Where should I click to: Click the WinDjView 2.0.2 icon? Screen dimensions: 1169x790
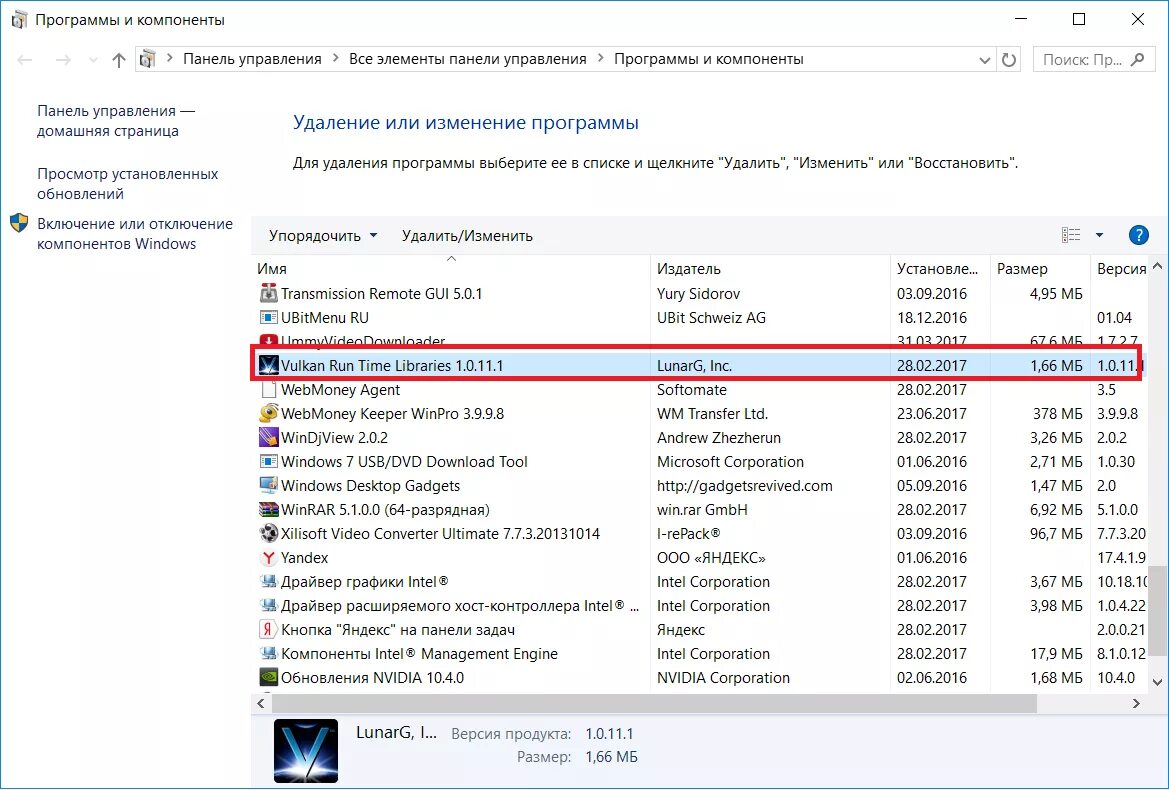[268, 437]
